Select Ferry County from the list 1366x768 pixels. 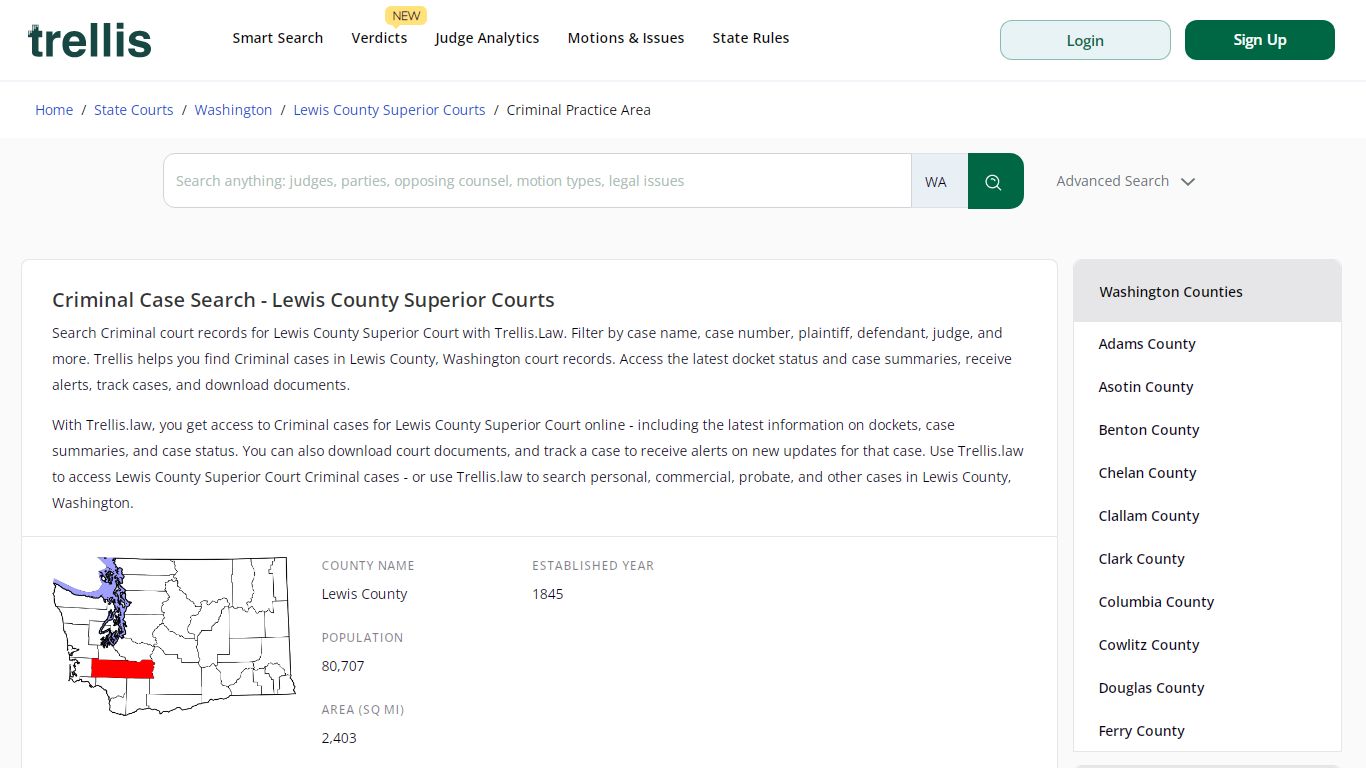(x=1141, y=731)
